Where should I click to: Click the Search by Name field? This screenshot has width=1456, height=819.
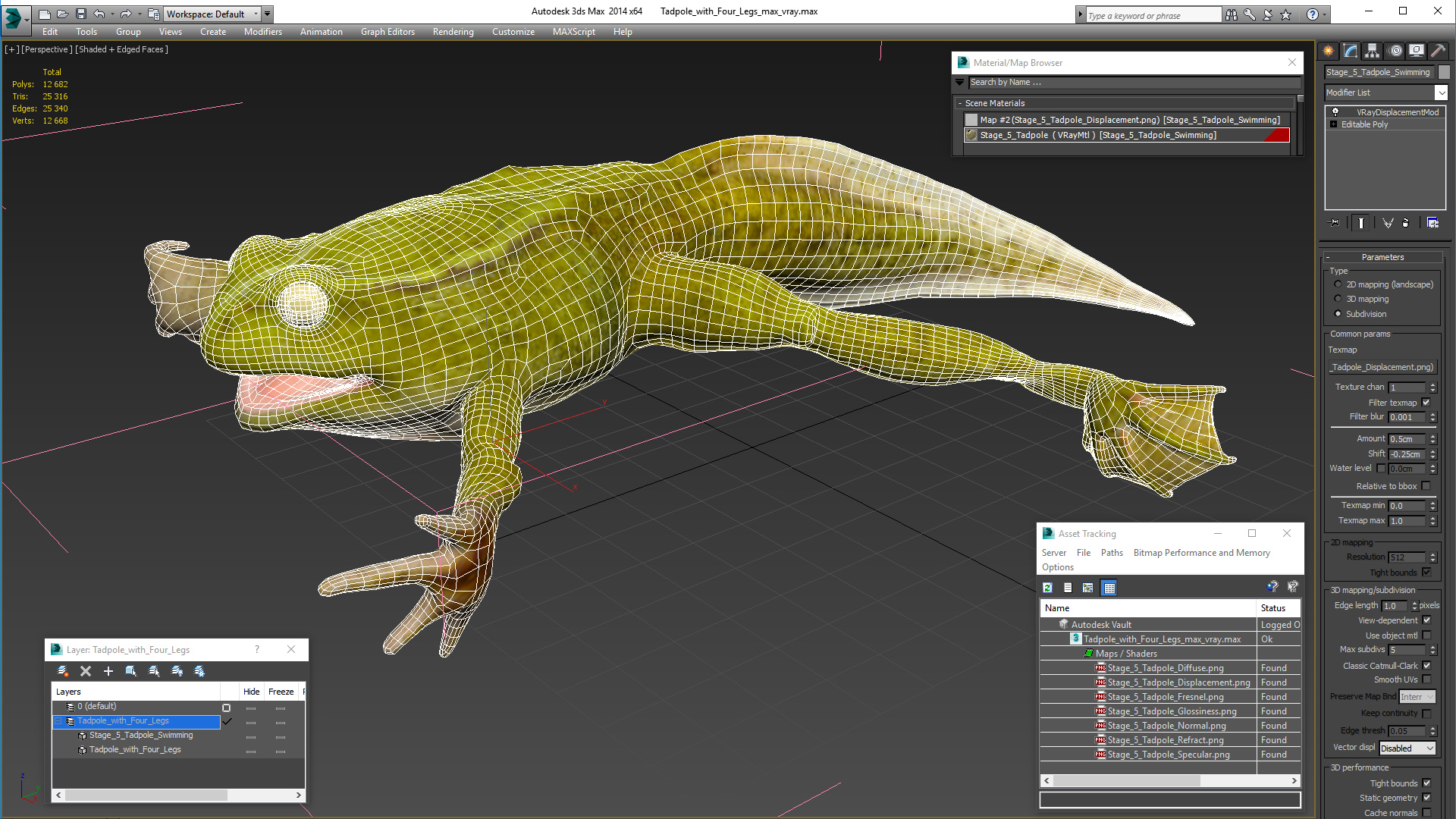click(1133, 82)
